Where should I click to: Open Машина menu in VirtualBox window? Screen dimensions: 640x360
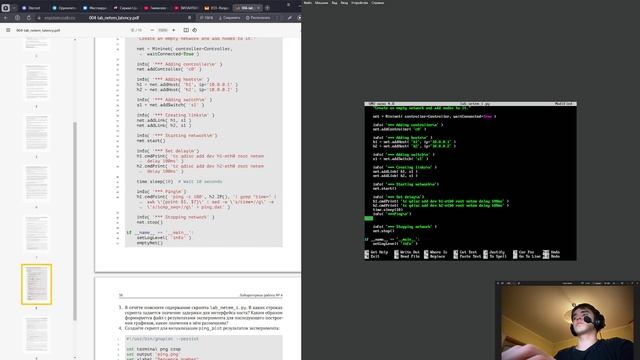pyautogui.click(x=321, y=3)
